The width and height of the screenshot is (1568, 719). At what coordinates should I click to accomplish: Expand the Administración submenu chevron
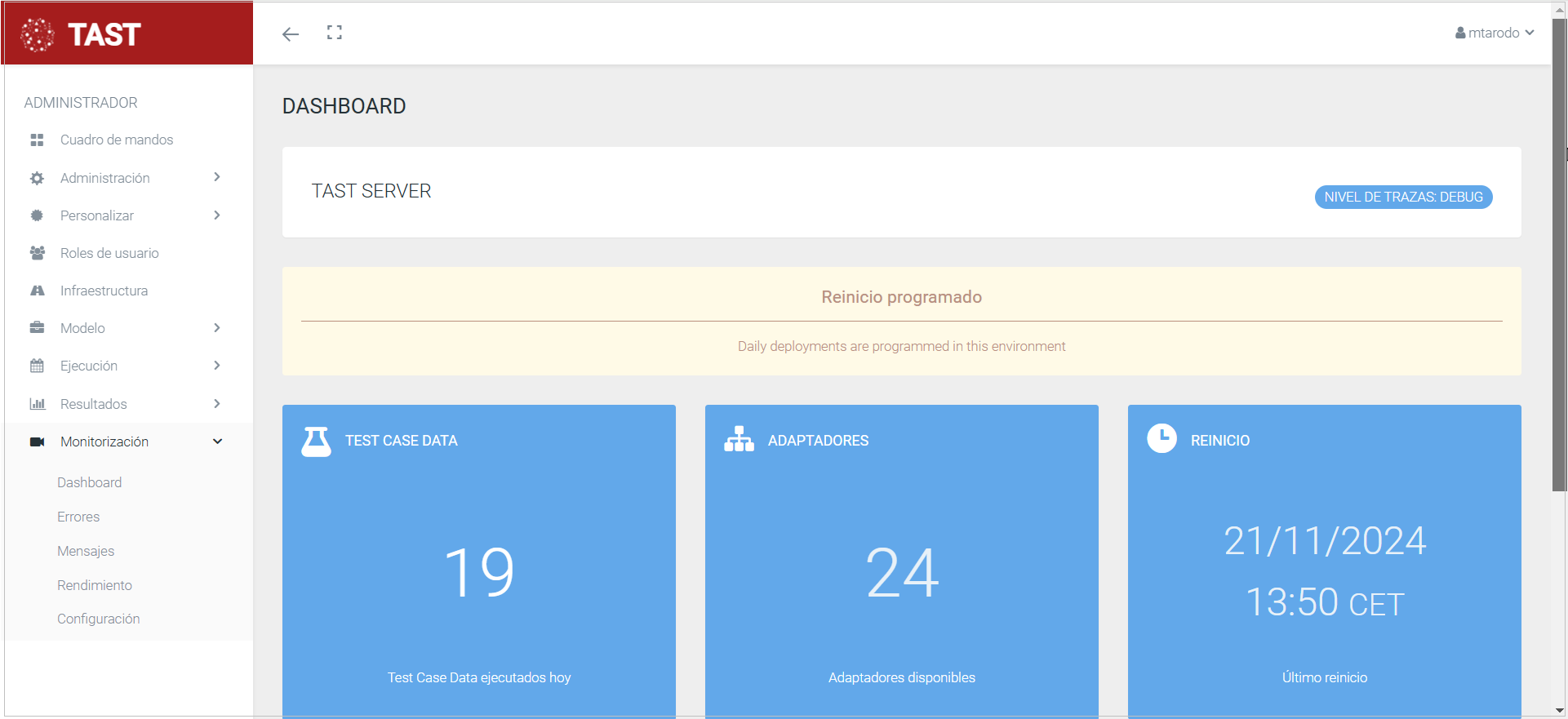217,177
